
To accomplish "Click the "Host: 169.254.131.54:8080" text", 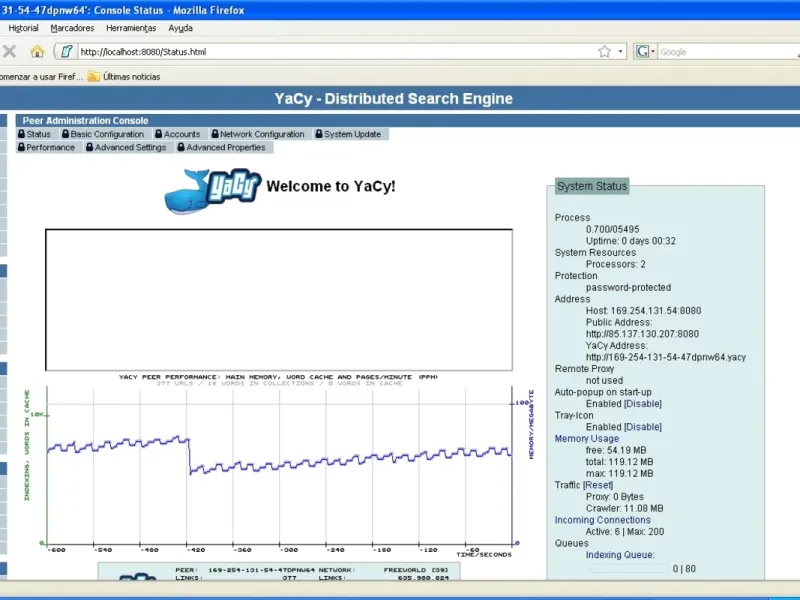I will pos(643,311).
